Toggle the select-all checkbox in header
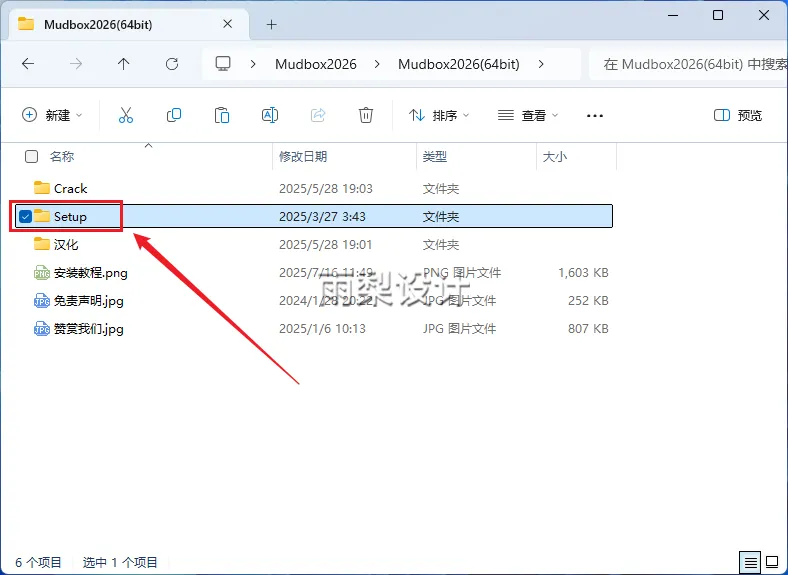The image size is (788, 575). coord(31,156)
